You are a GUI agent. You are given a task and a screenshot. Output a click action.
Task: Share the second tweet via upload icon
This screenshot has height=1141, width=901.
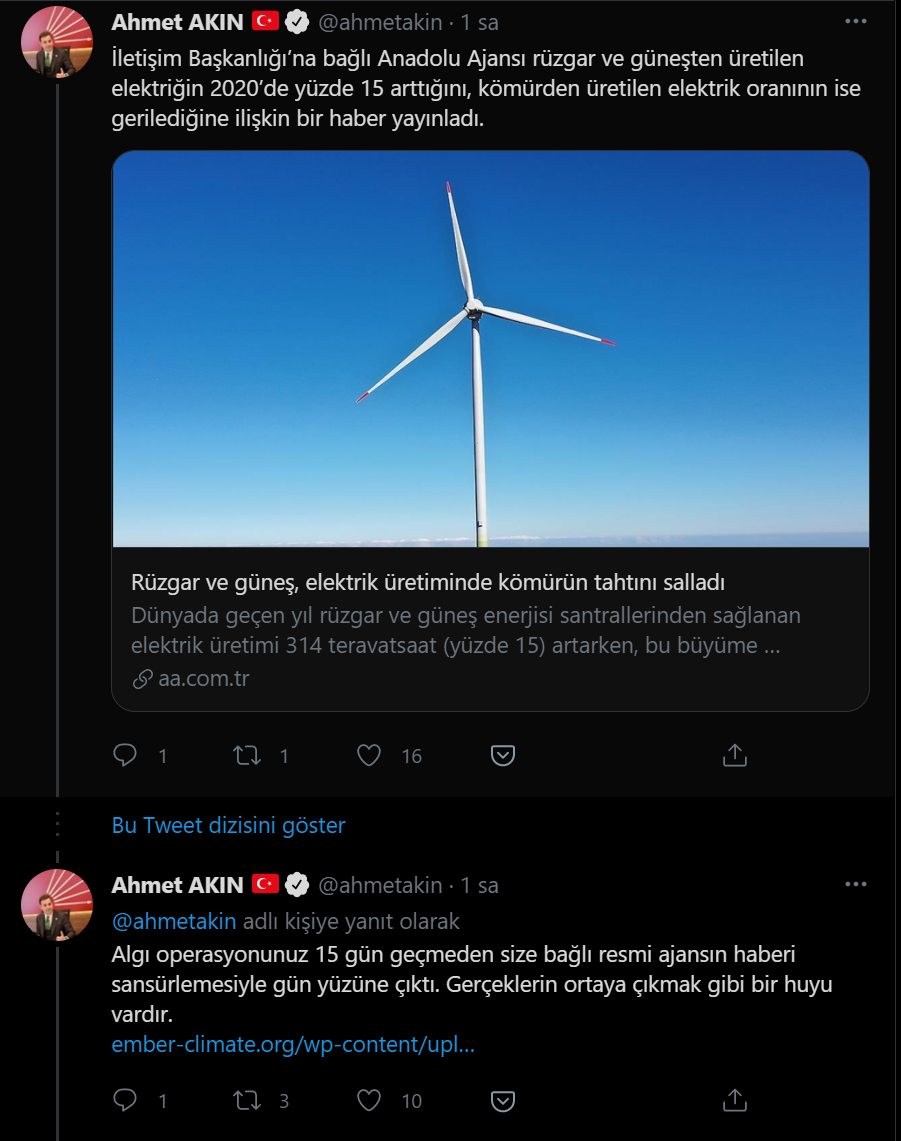735,1101
